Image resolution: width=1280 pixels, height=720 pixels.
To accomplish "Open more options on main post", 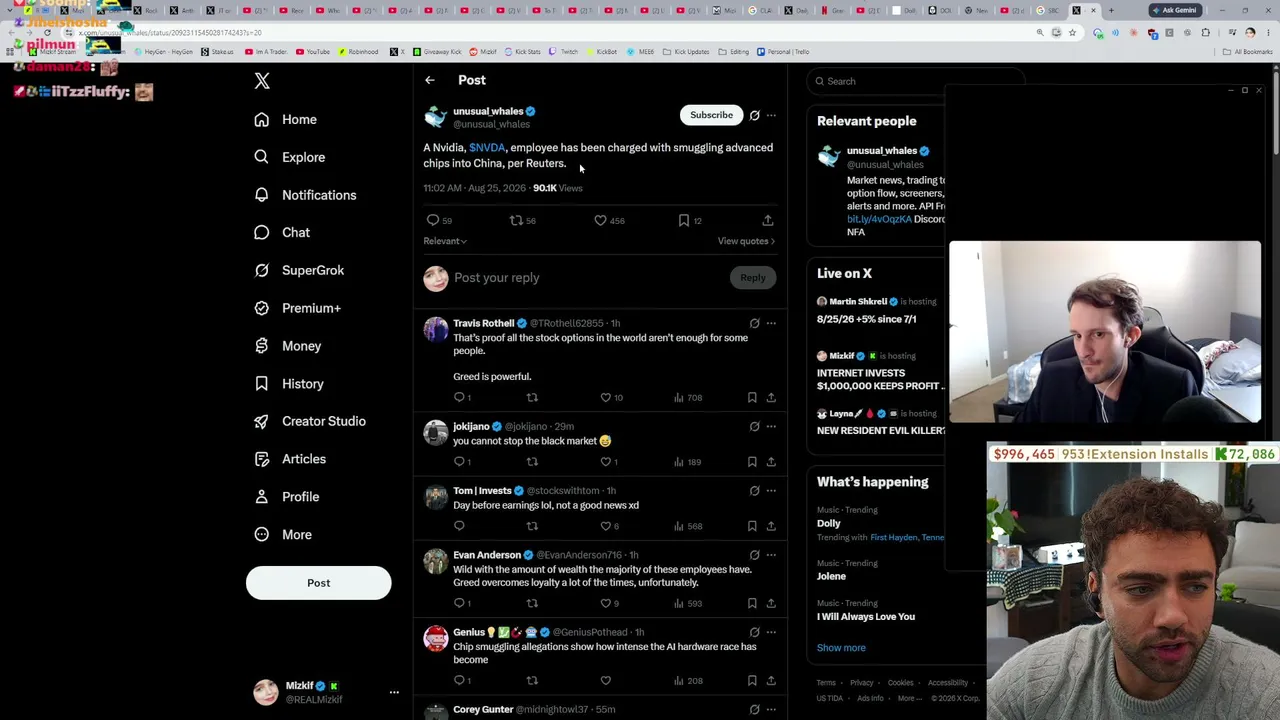I will 771,115.
